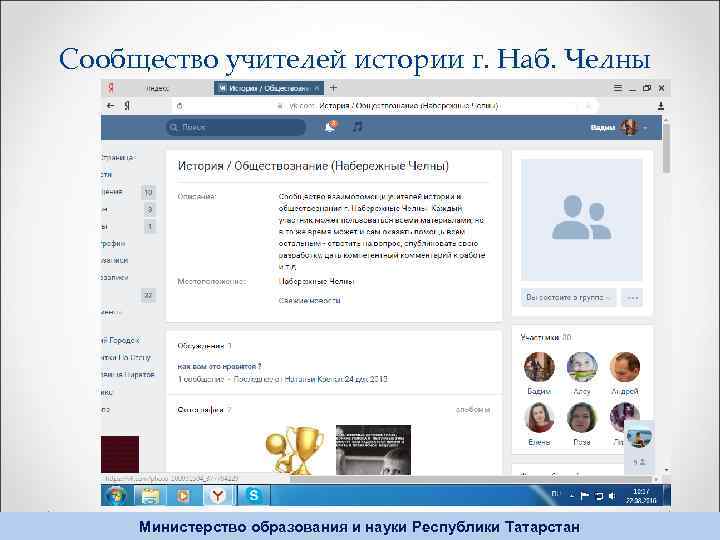The width and height of the screenshot is (720, 540).
Task: Open the golden trophy photo
Action: (295, 450)
